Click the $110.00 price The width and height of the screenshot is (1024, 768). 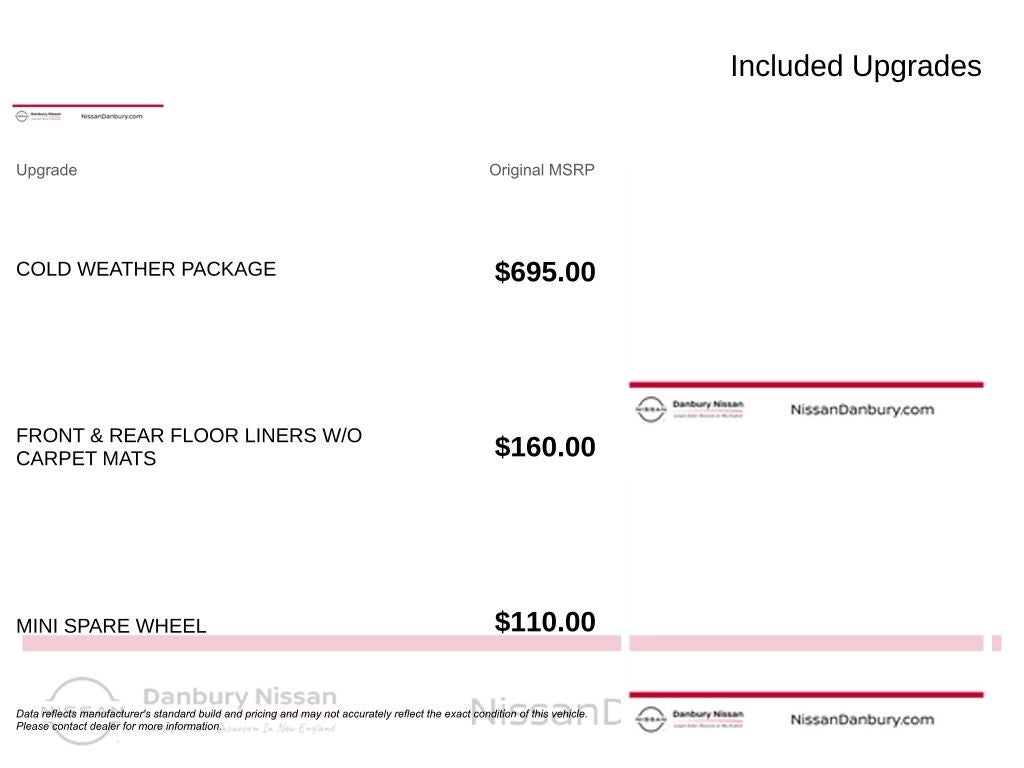click(545, 622)
